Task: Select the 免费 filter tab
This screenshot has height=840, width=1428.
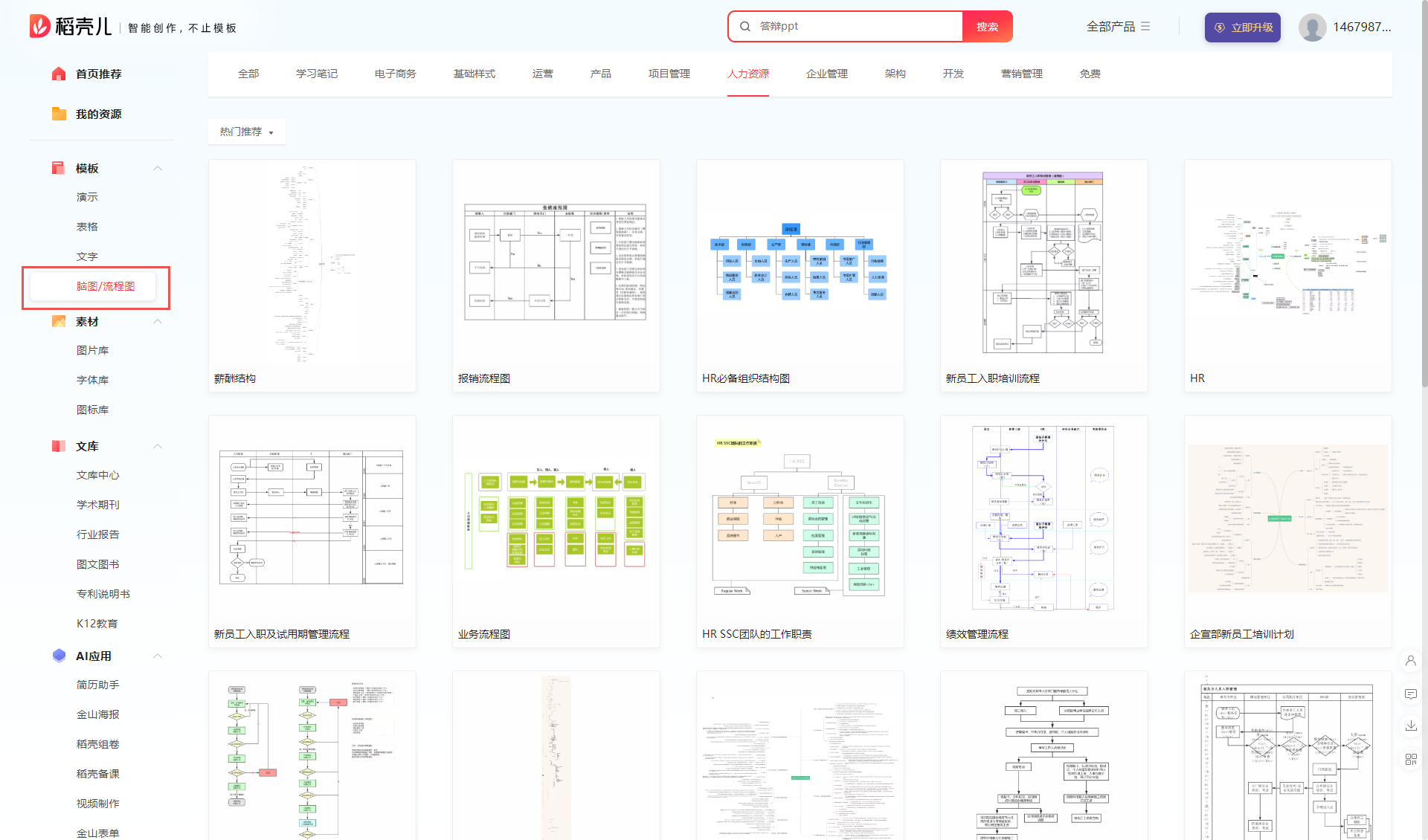Action: point(1090,74)
